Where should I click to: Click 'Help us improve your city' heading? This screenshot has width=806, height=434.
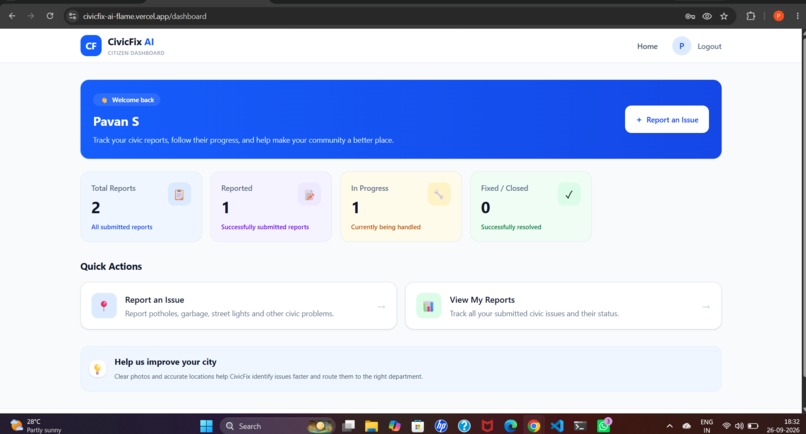click(x=166, y=362)
